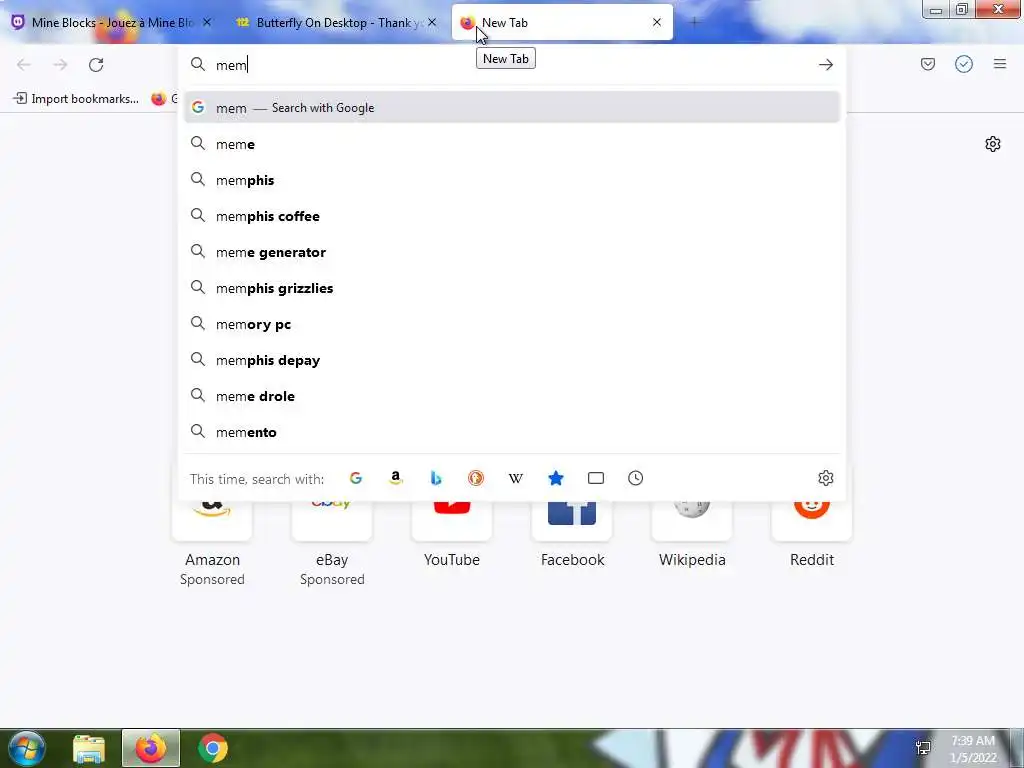
Task: Open the Firefox hamburger application menu
Action: coord(999,64)
